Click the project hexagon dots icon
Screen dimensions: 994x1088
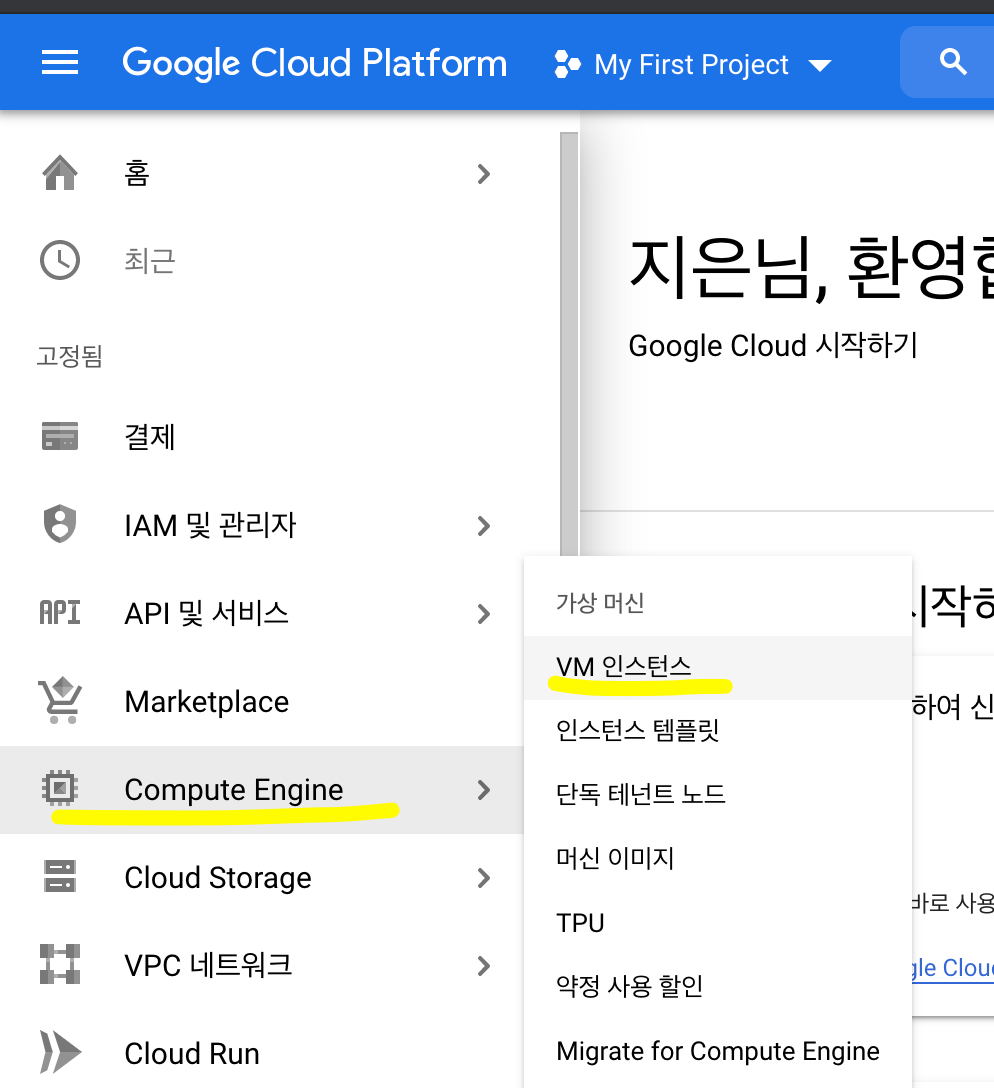(567, 65)
